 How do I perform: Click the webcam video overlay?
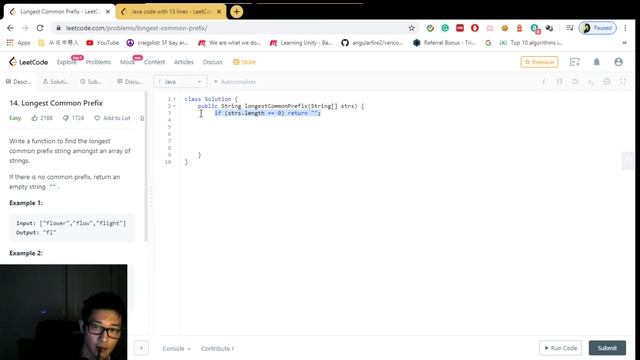64,312
